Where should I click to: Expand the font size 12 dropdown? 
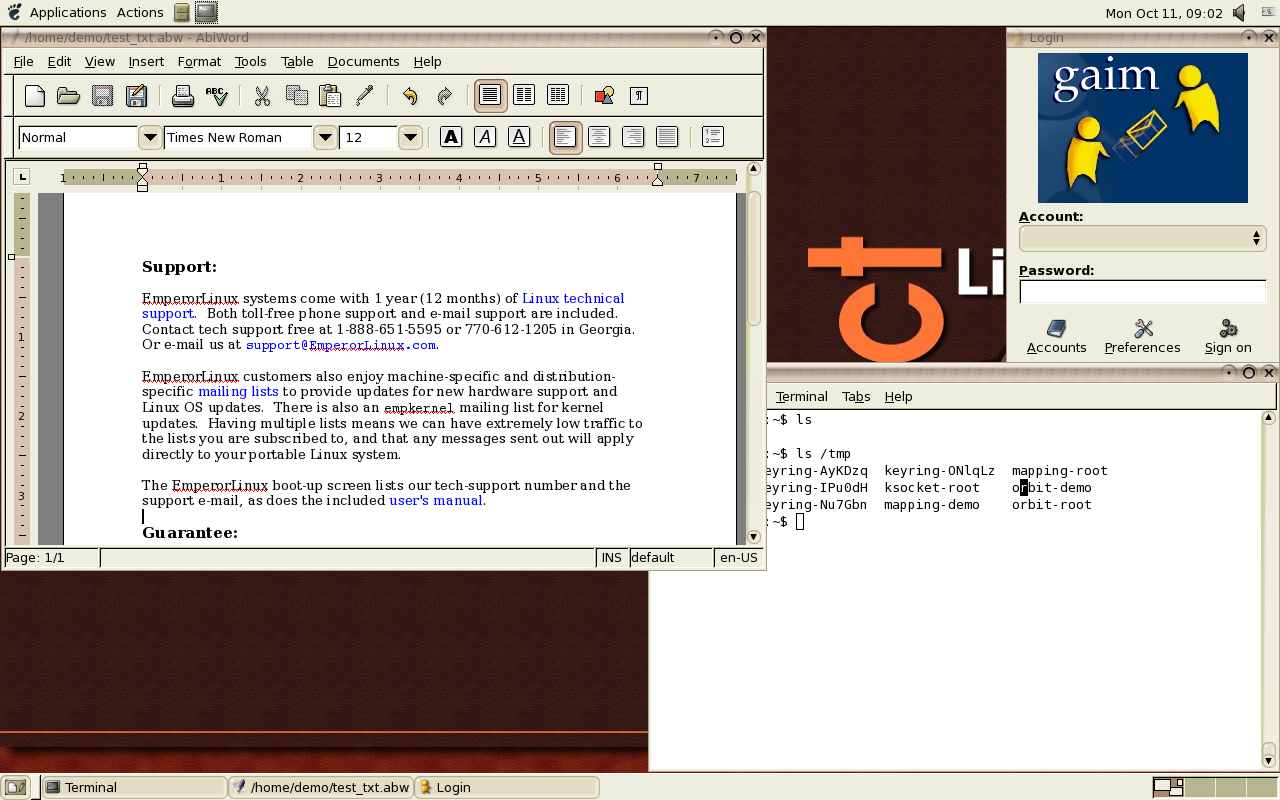[x=410, y=137]
